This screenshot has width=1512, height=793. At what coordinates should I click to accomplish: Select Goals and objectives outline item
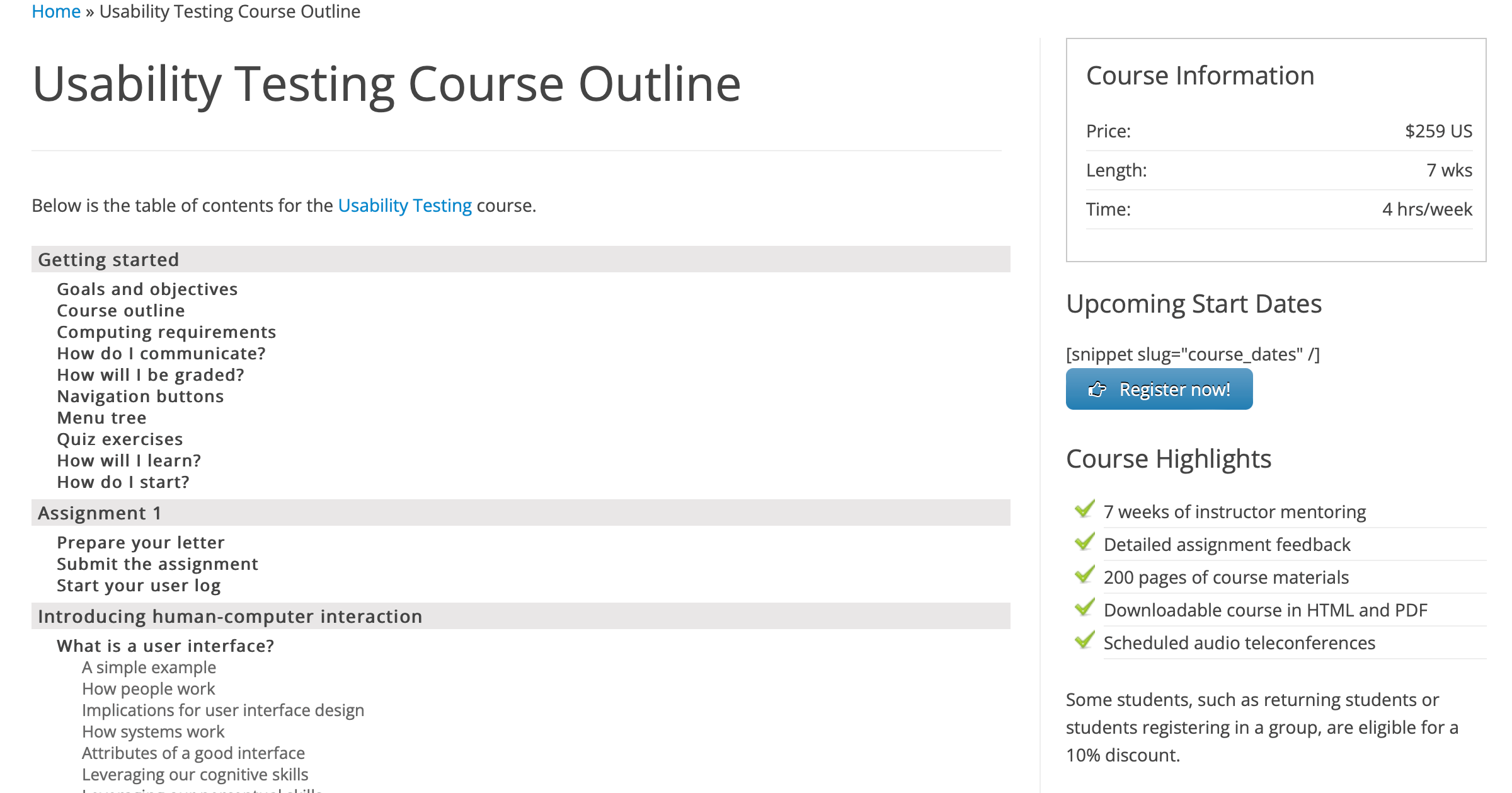[147, 289]
